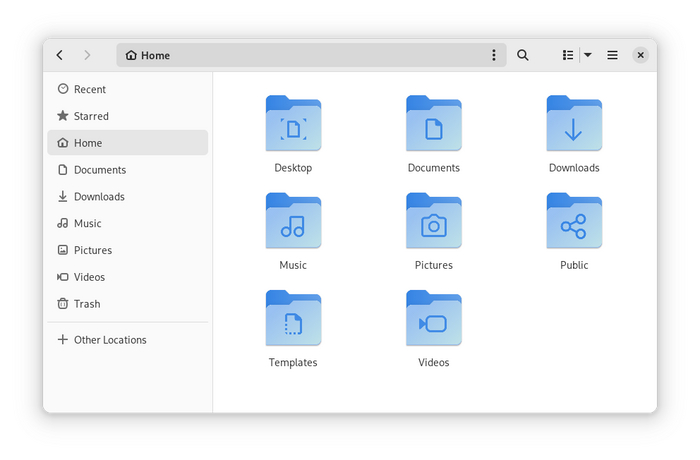This screenshot has width=700, height=460.
Task: Click the back navigation arrow
Action: coord(60,55)
